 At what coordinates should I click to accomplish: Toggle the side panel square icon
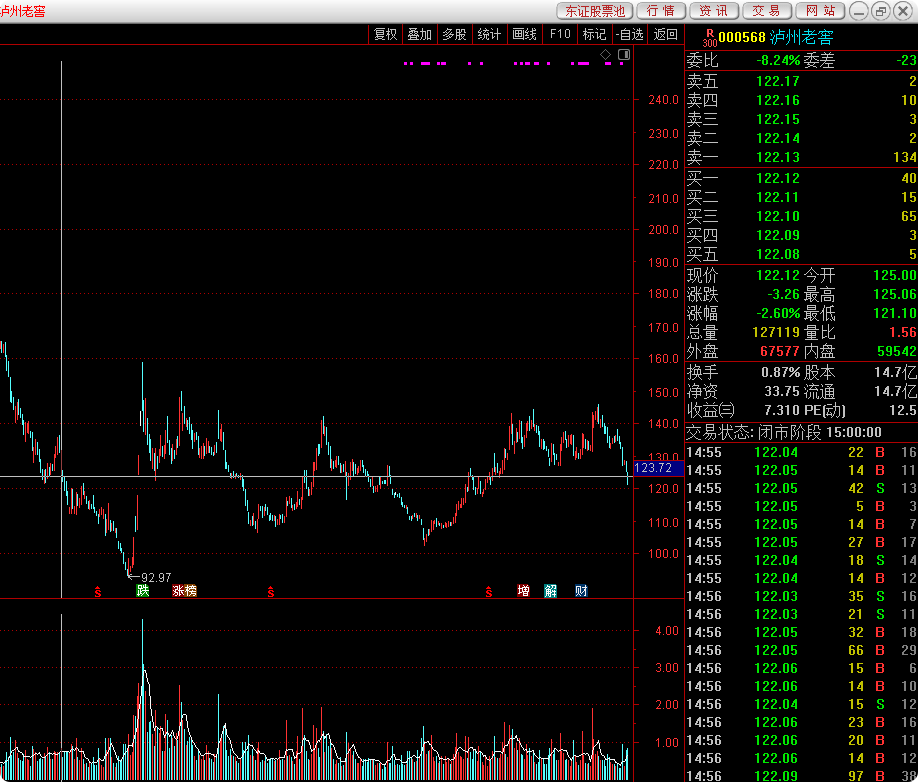[624, 54]
